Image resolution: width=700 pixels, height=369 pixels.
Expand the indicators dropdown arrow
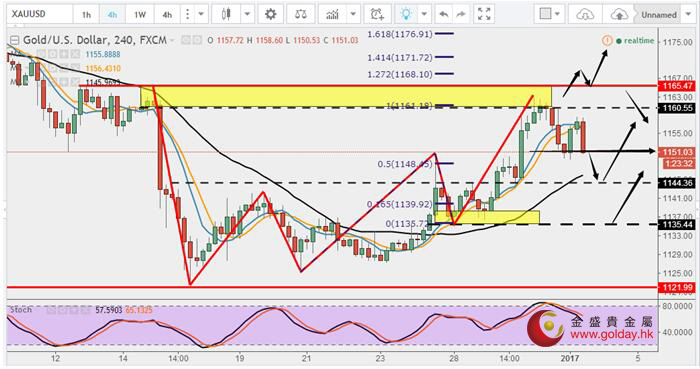tap(354, 14)
